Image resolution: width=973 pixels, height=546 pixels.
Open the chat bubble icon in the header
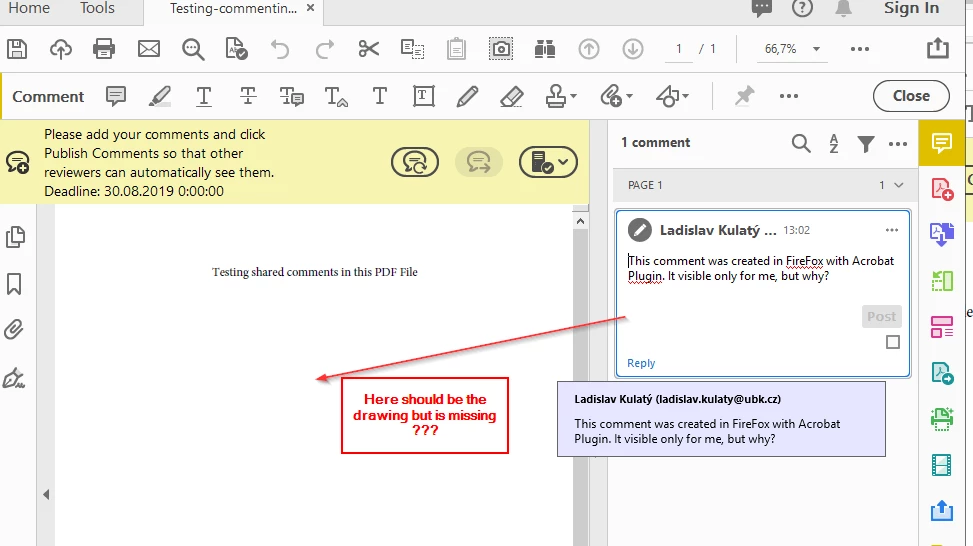coord(761,8)
